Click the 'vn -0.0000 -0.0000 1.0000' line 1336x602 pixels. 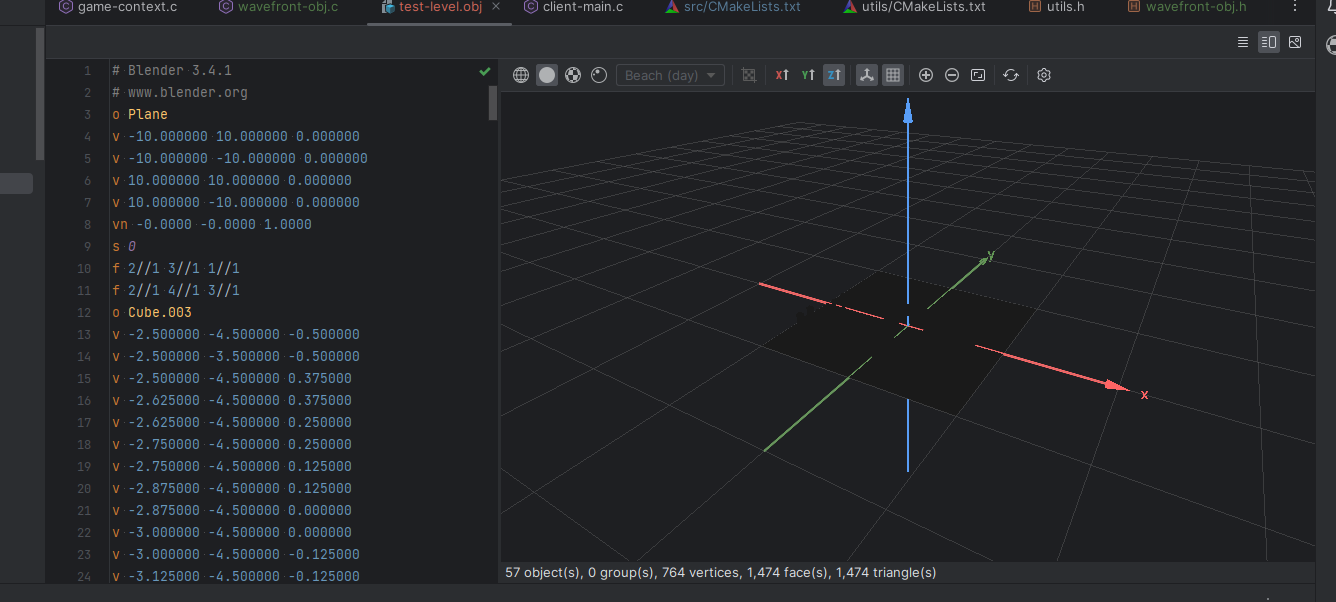point(212,224)
